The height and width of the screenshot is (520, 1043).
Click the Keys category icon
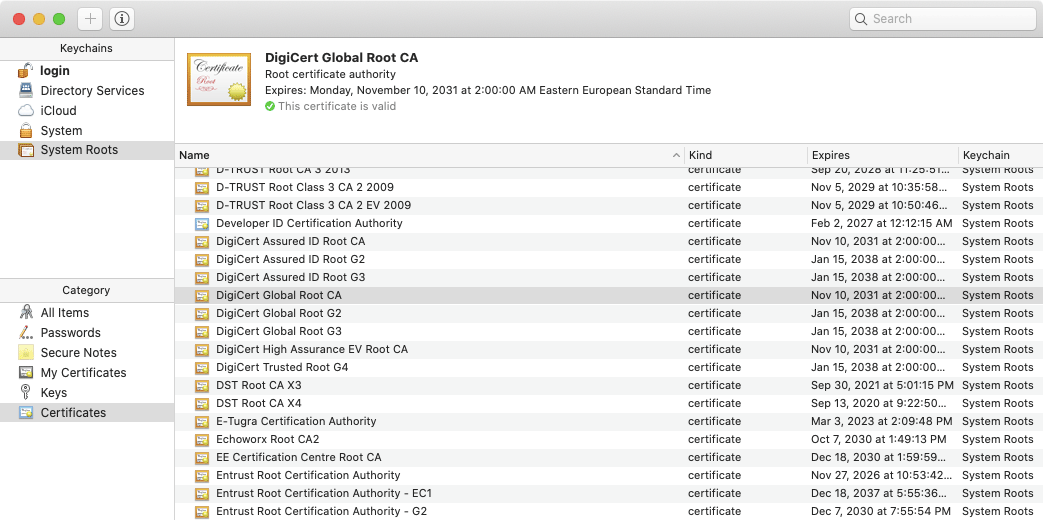point(26,393)
